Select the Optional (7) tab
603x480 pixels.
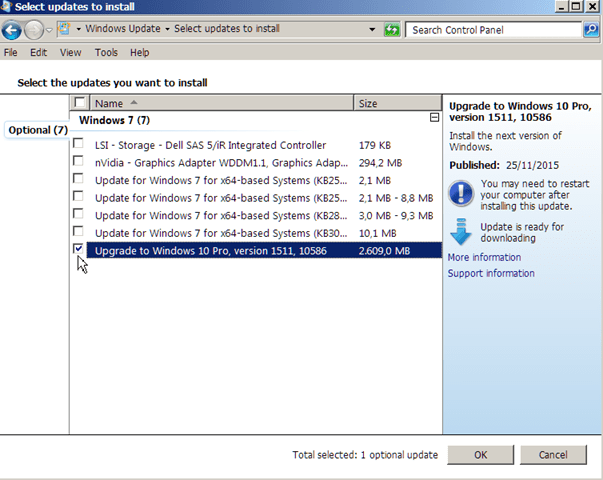[x=38, y=130]
